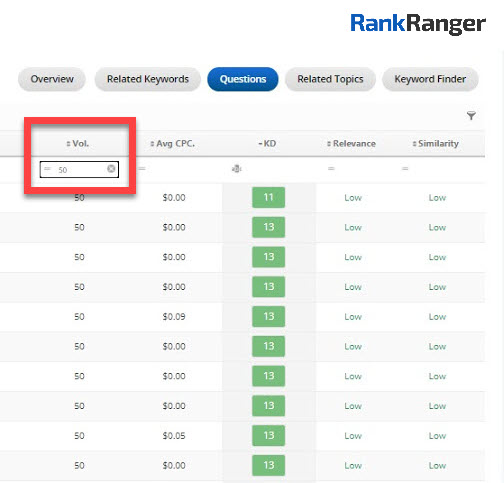Go to Keyword Finder tab

[430, 79]
